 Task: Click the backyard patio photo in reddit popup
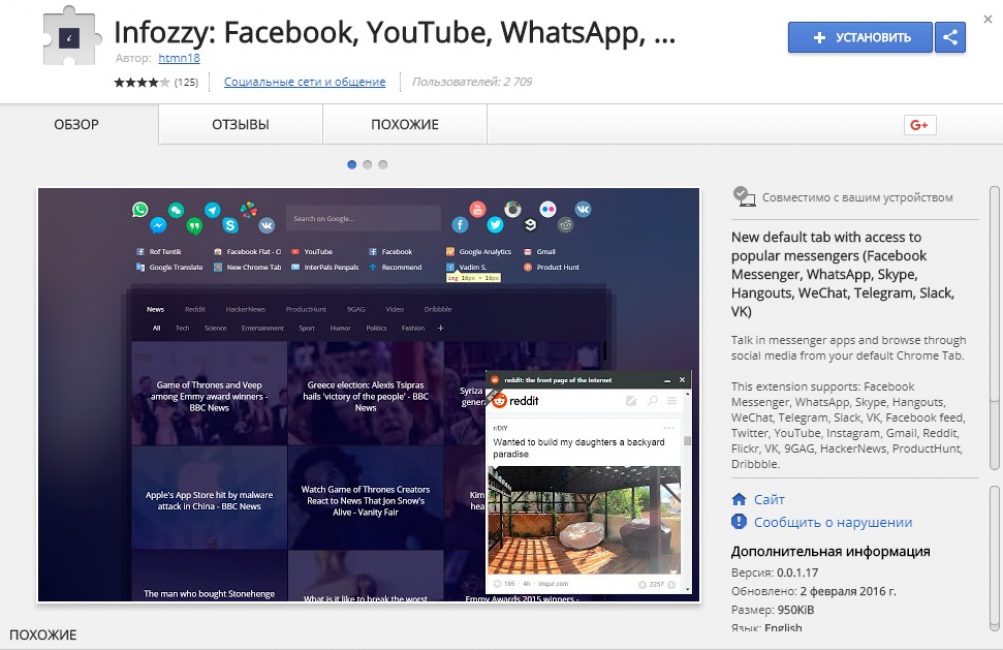point(584,520)
